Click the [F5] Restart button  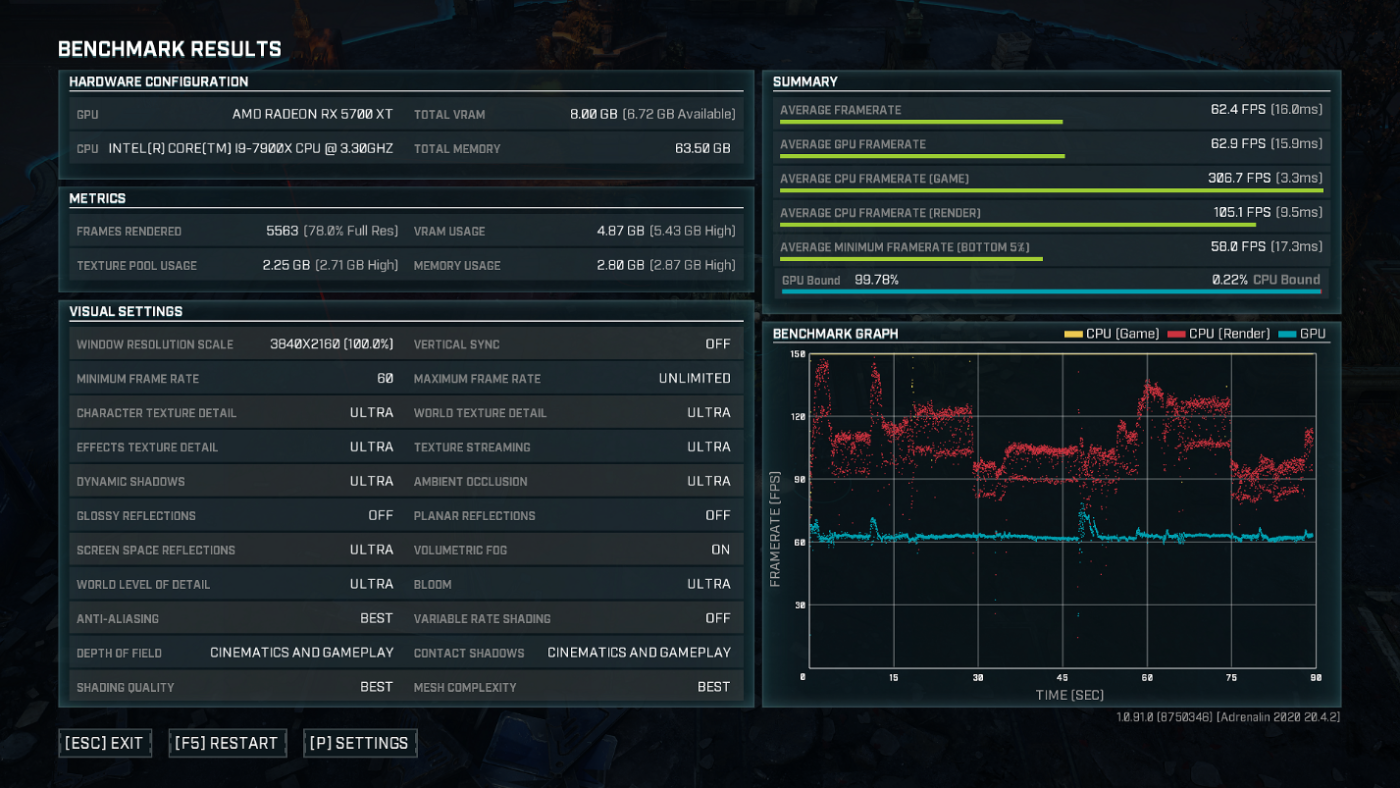click(227, 743)
